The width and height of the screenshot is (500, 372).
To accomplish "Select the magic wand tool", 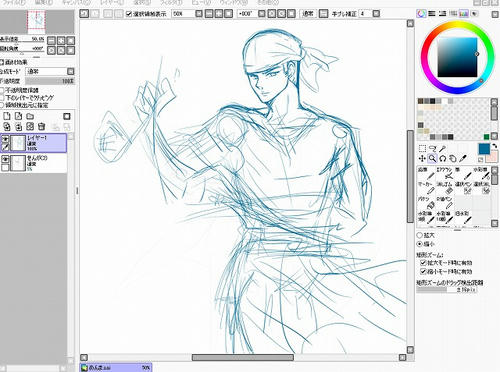I will (x=442, y=148).
